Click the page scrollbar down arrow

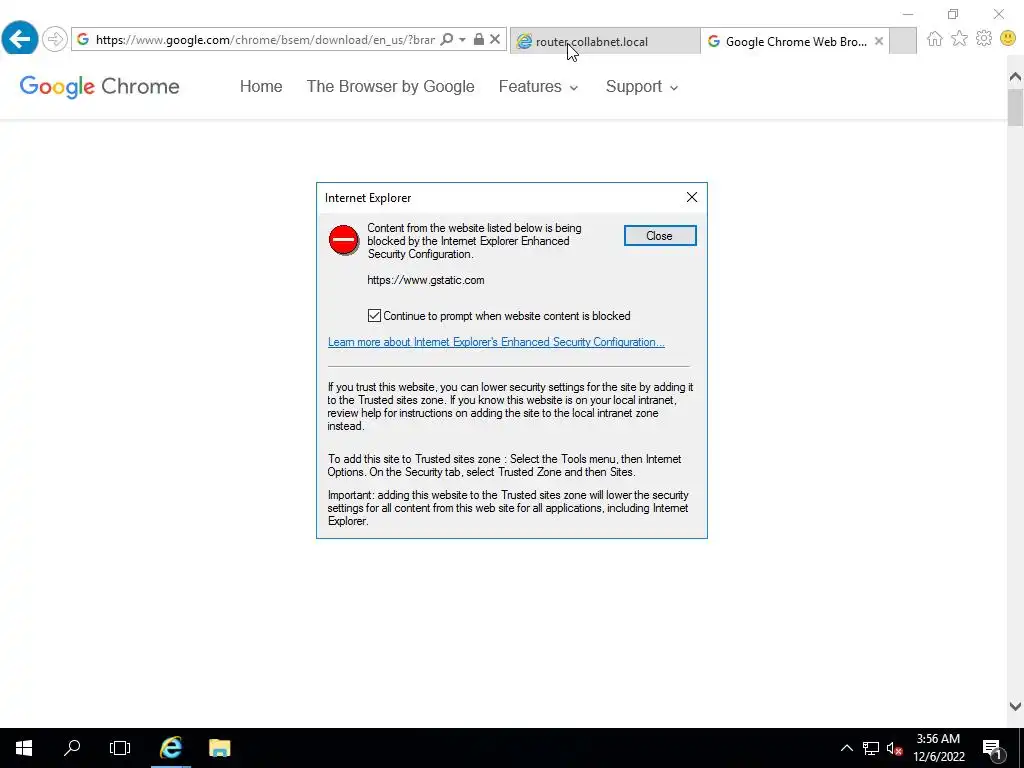pyautogui.click(x=1015, y=706)
